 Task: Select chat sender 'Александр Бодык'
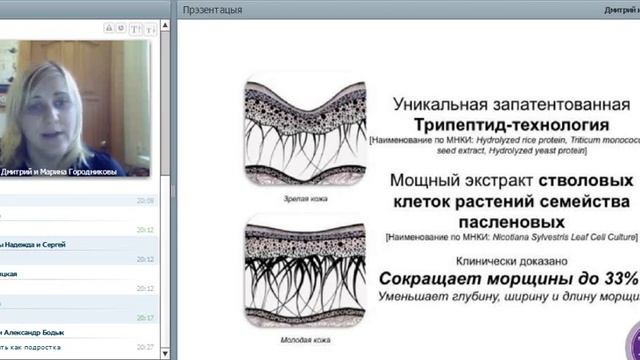[33, 333]
